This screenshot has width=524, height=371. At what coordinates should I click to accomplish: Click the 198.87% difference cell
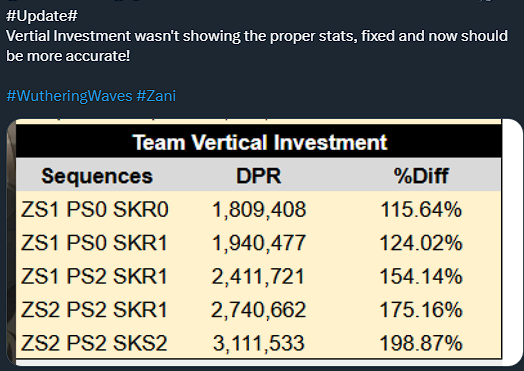[421, 343]
